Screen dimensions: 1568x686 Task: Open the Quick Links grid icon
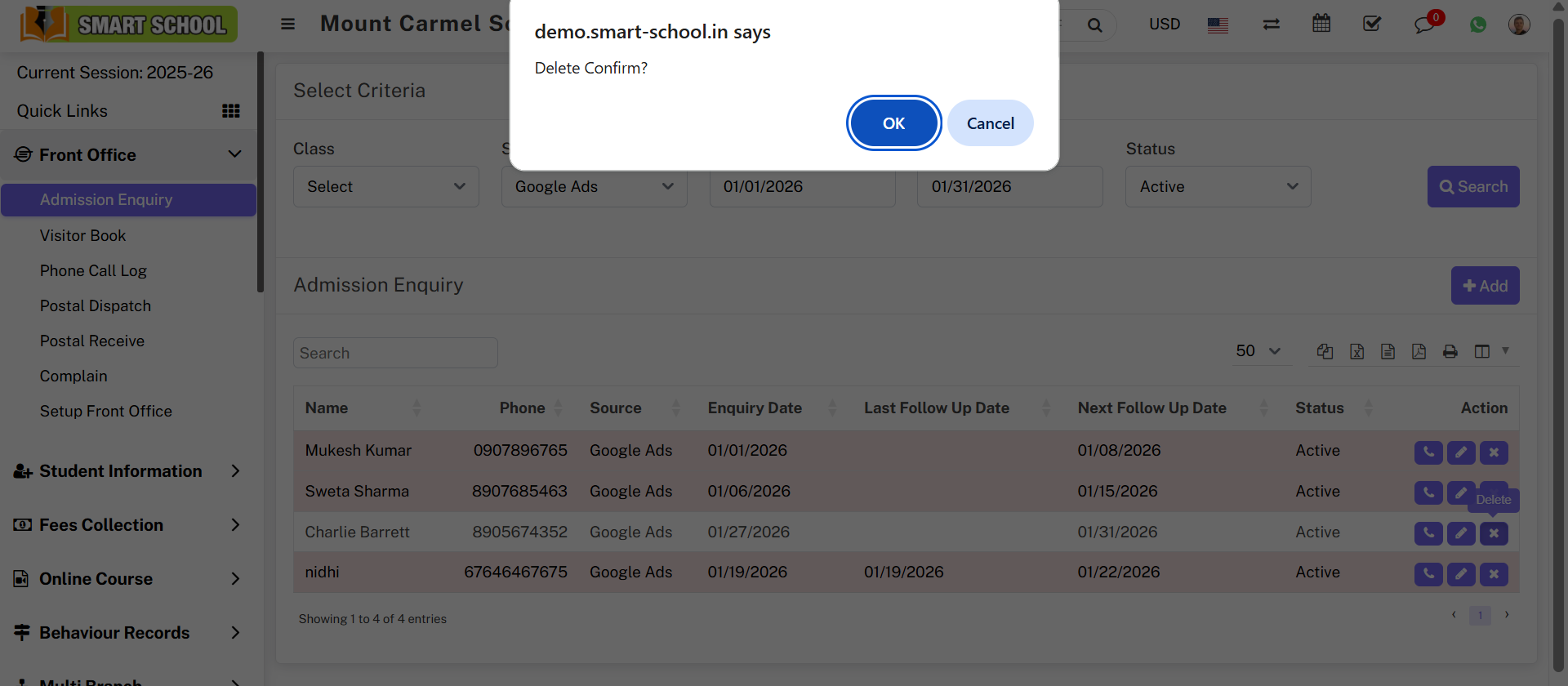[231, 111]
